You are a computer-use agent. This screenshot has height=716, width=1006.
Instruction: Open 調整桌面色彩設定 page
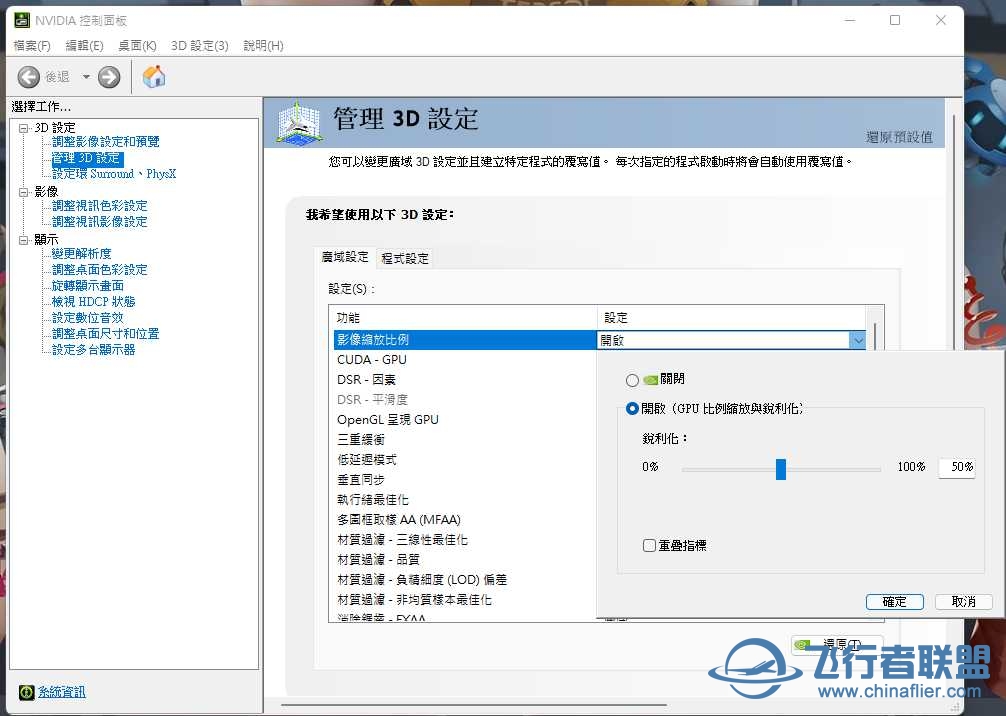tap(99, 270)
